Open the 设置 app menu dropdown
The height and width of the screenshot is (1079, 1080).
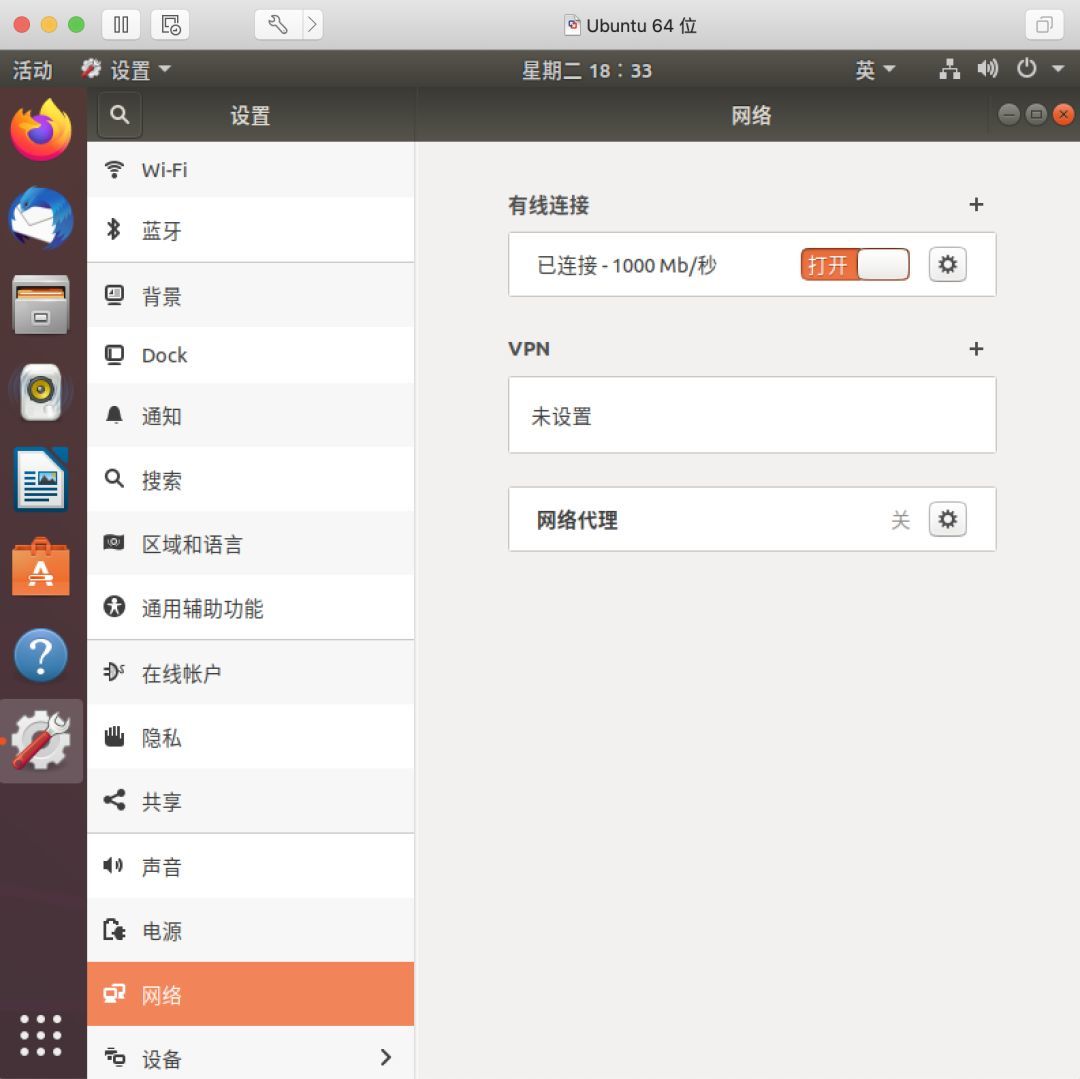(x=127, y=70)
